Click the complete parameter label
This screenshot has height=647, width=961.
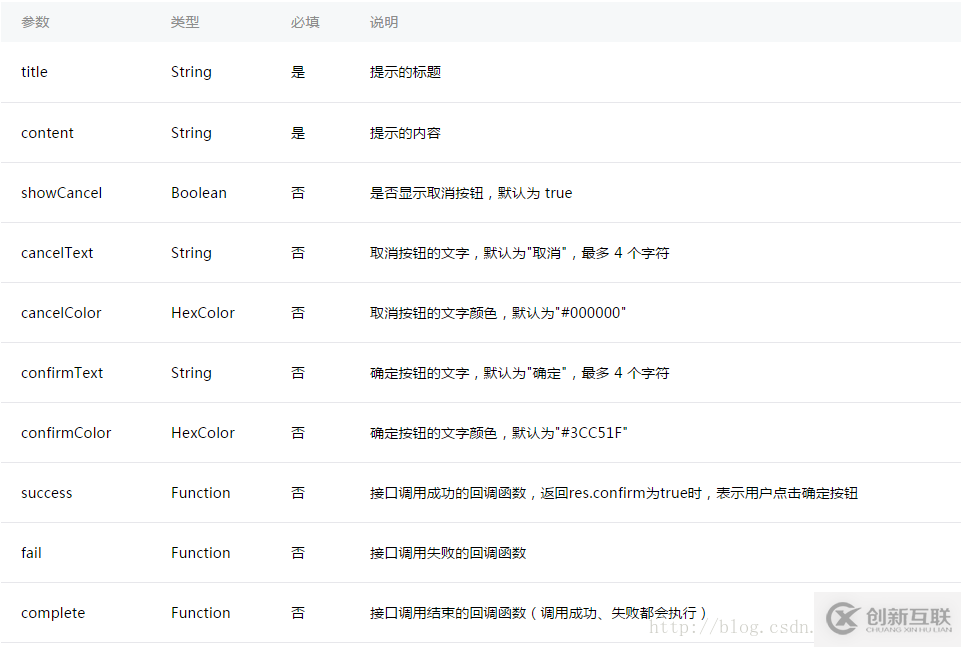point(52,612)
